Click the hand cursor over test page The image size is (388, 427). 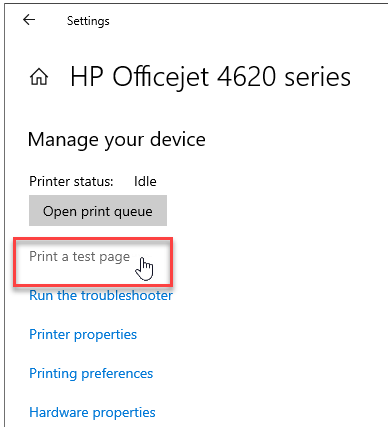coord(144,269)
